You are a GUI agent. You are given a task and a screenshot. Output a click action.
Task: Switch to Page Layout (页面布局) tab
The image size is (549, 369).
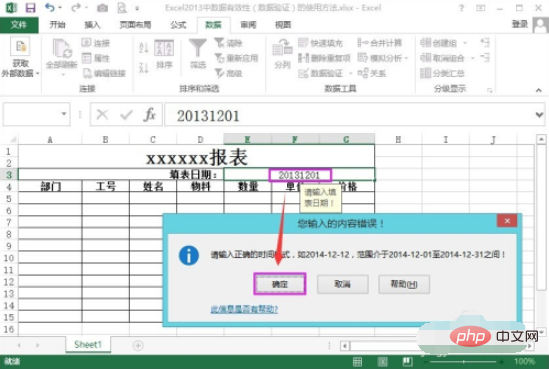click(135, 25)
